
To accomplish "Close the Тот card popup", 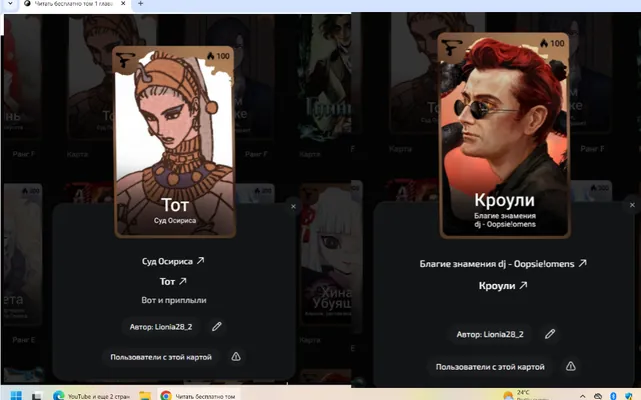I will tap(293, 207).
